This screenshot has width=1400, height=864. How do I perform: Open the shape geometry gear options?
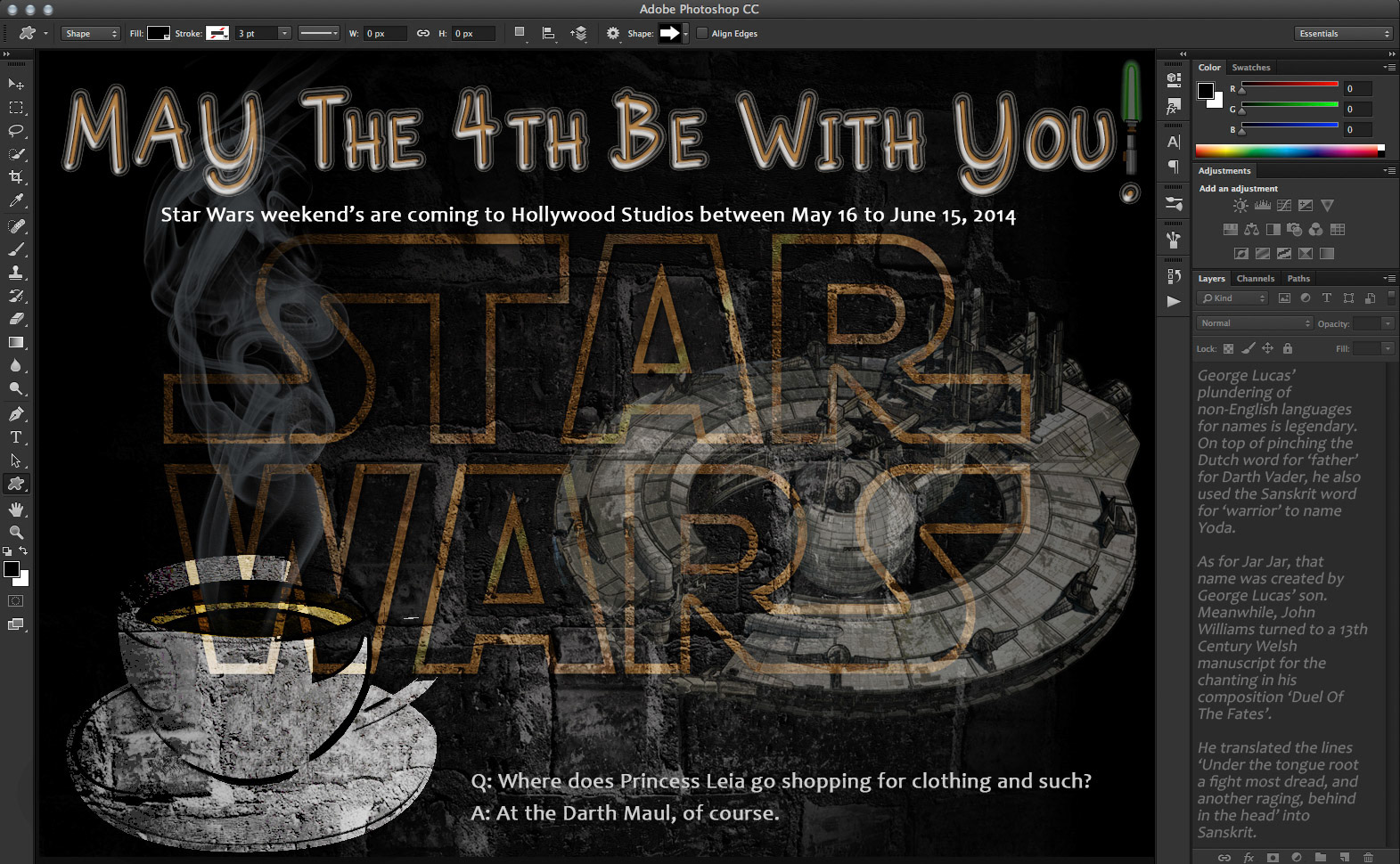(x=613, y=34)
